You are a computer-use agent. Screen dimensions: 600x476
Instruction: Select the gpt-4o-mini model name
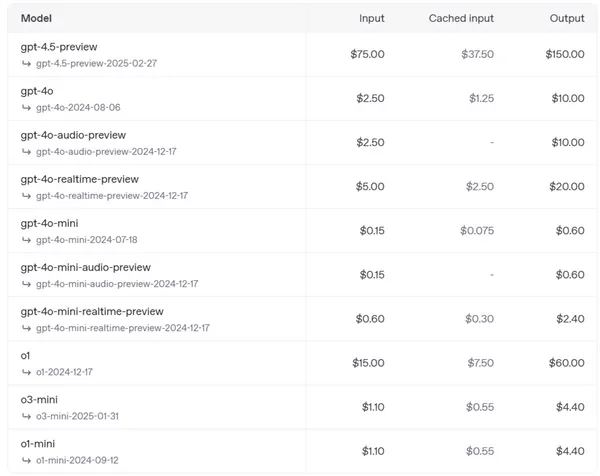(x=49, y=223)
